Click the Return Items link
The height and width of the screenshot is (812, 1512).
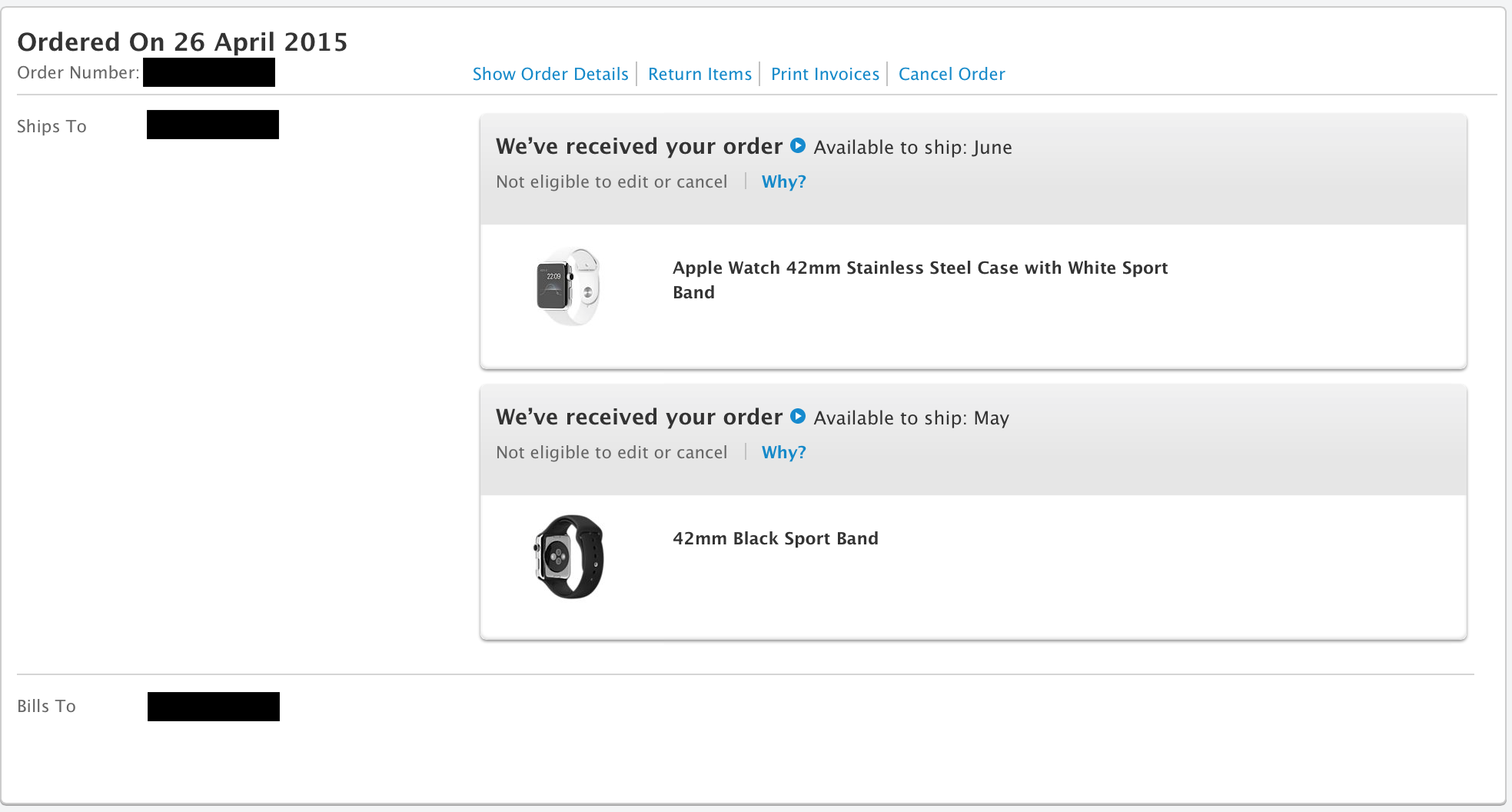pos(700,74)
